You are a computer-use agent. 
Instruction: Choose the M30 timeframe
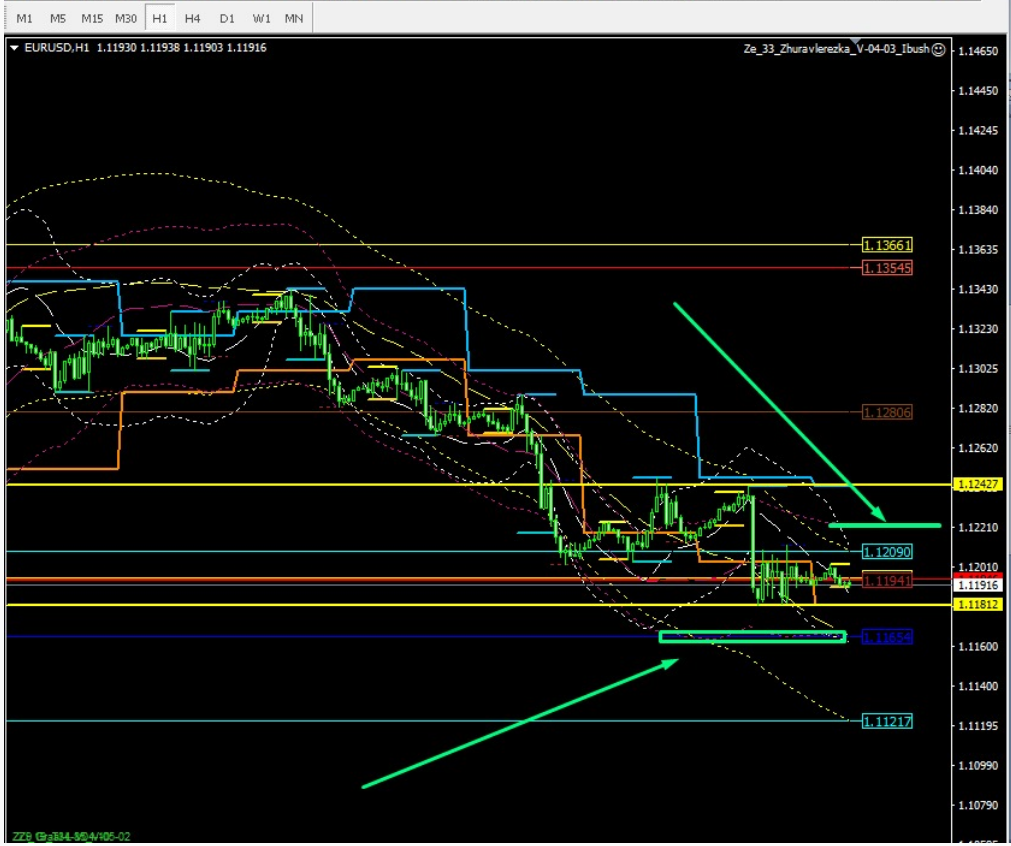(126, 18)
